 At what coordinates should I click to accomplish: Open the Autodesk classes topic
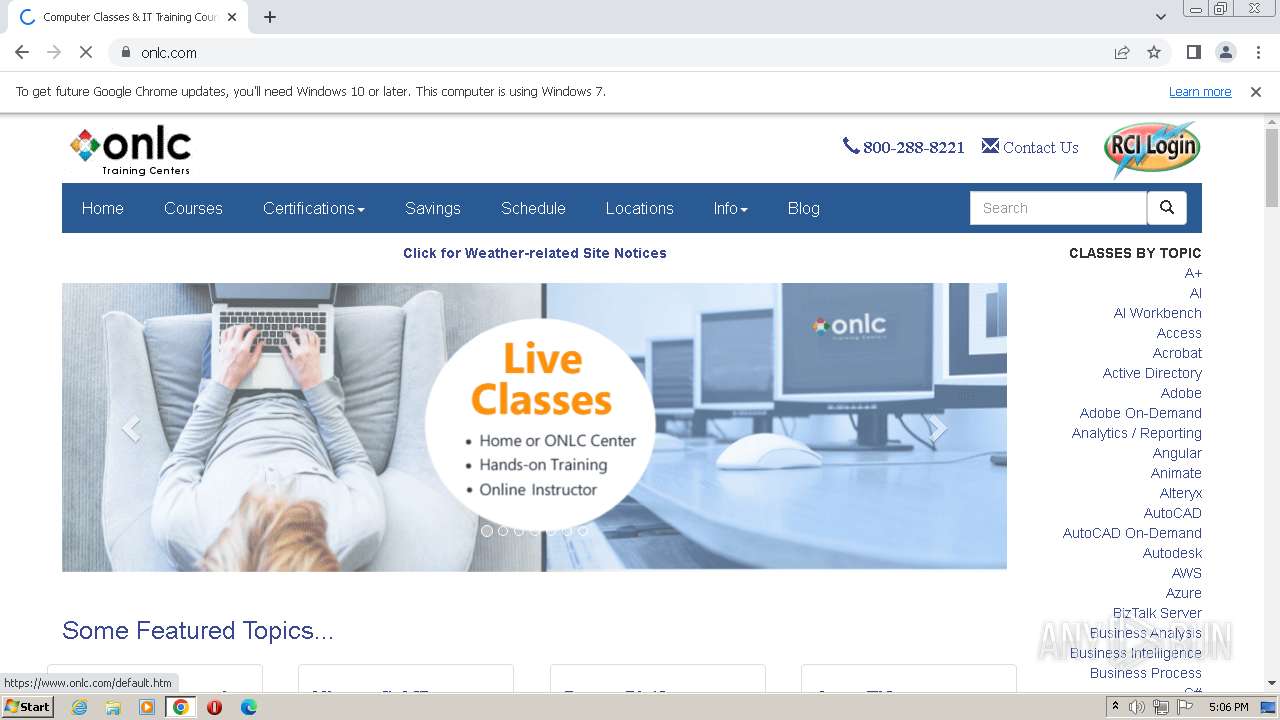[1173, 553]
